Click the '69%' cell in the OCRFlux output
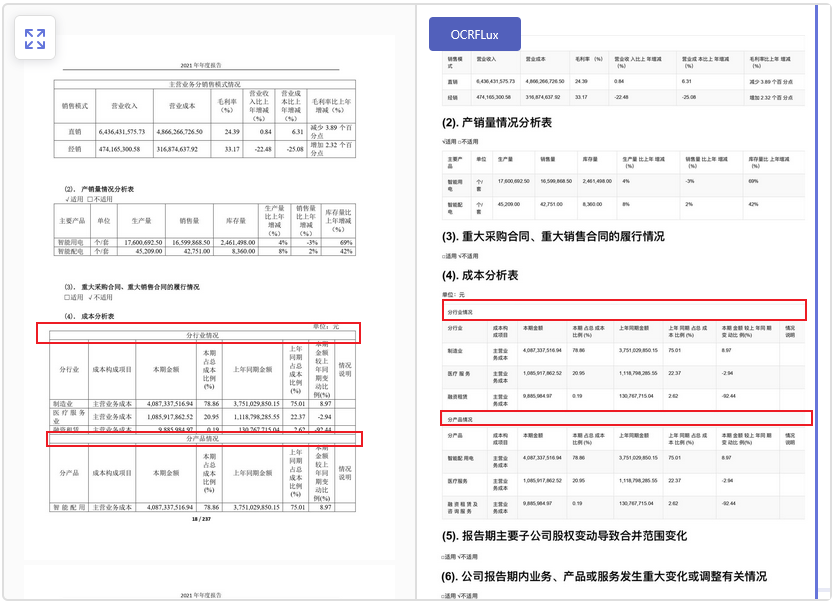This screenshot has width=834, height=606. [753, 181]
